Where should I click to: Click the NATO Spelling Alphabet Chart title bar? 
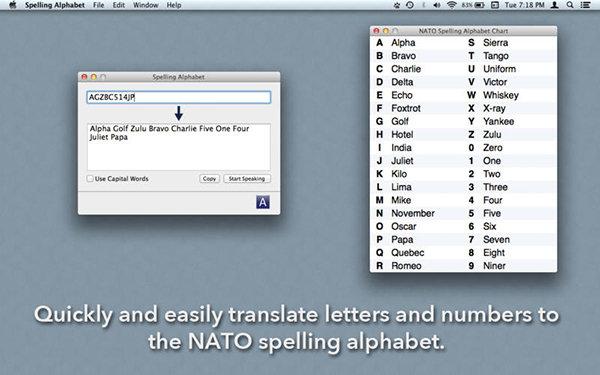pos(463,31)
